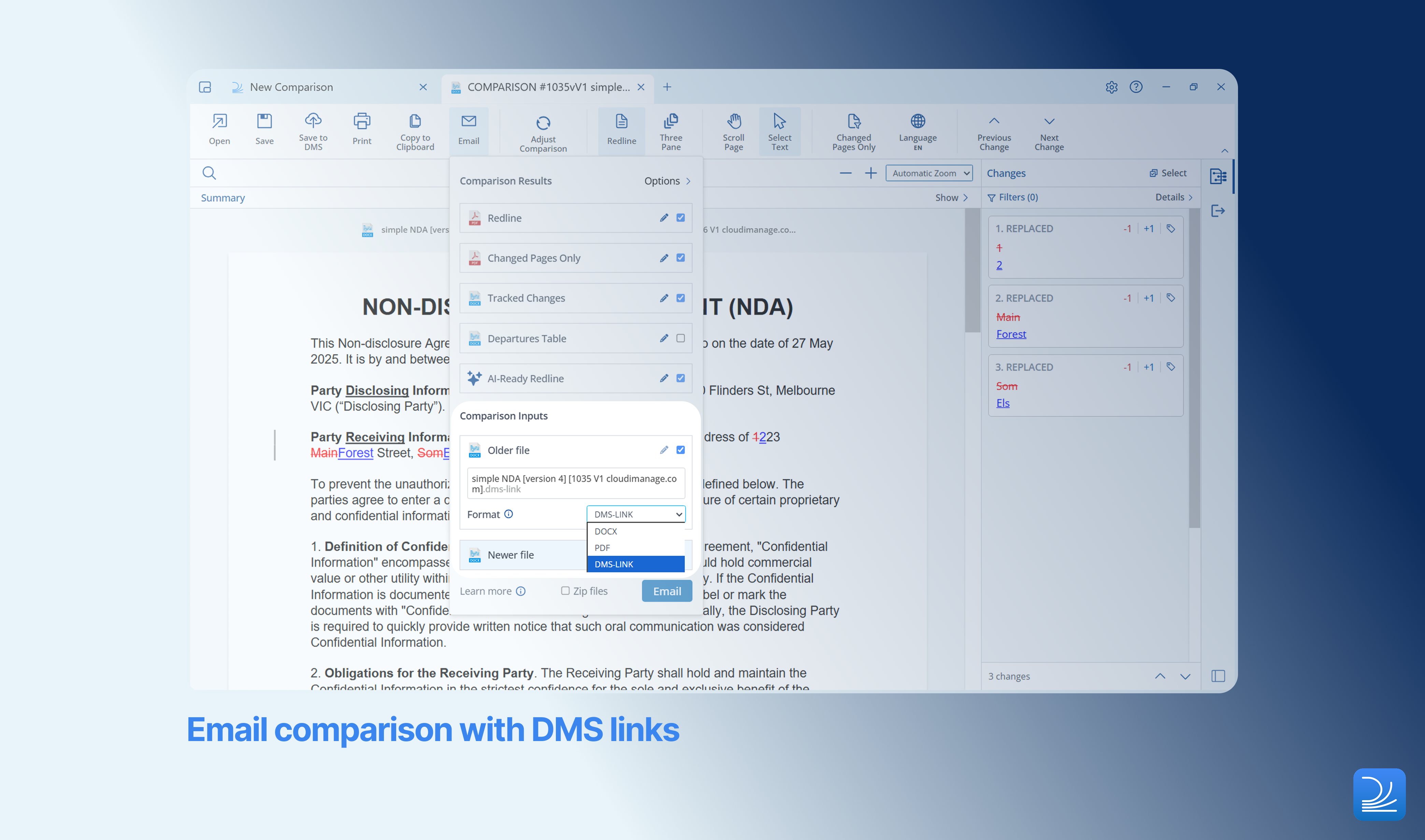Open Automatic Zoom dropdown
Screen dimensions: 1425x840
(929, 173)
